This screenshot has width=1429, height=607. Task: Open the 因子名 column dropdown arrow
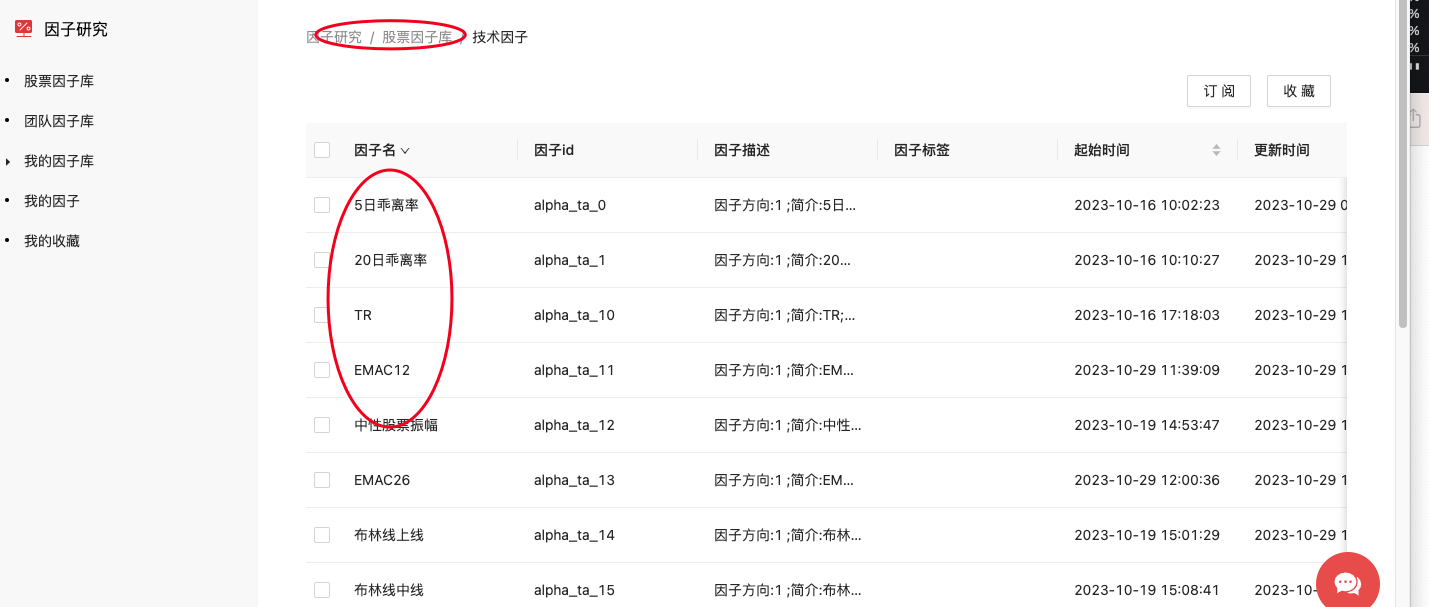[x=405, y=151]
